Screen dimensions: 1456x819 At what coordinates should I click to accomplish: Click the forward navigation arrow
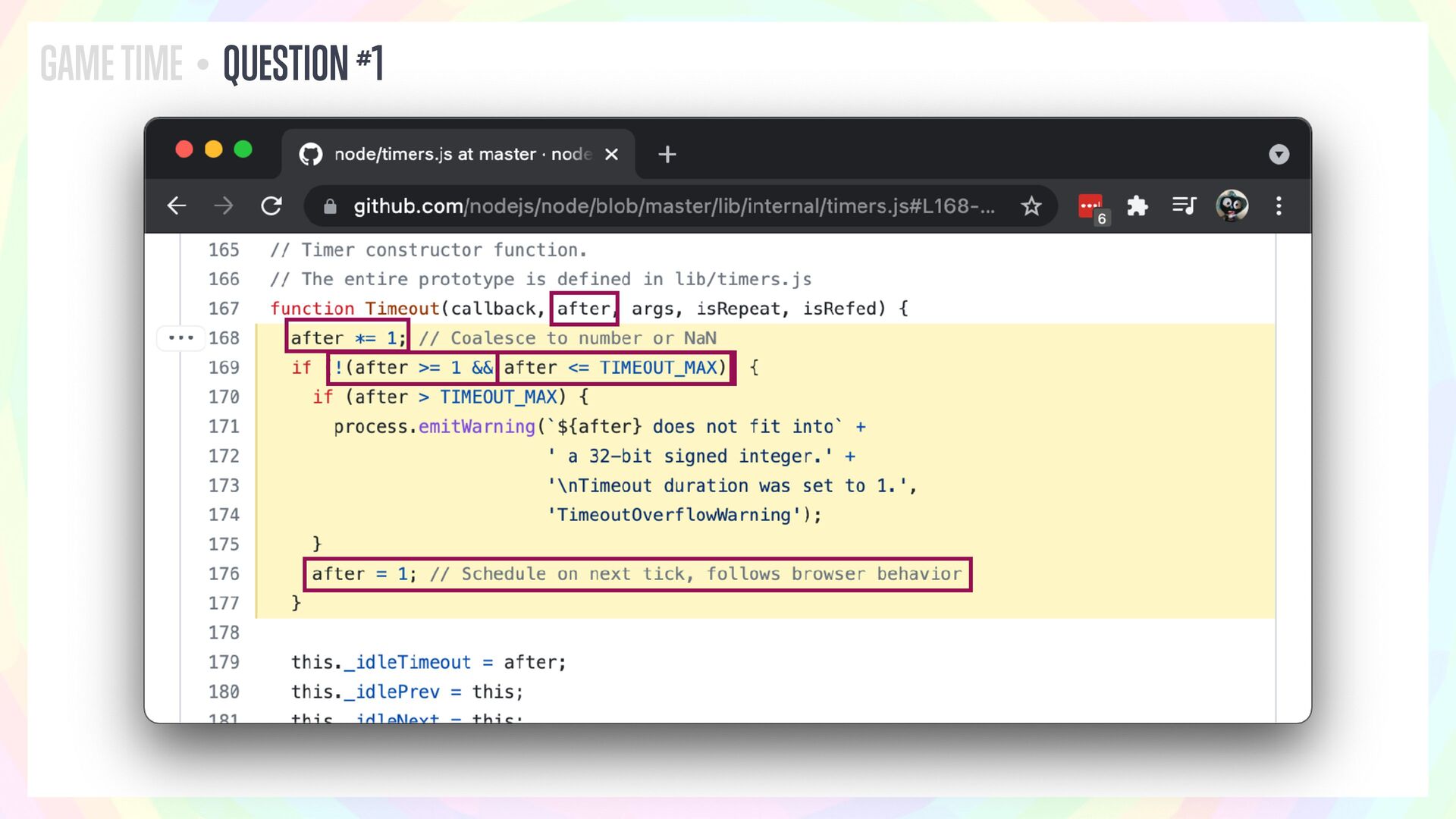click(224, 206)
